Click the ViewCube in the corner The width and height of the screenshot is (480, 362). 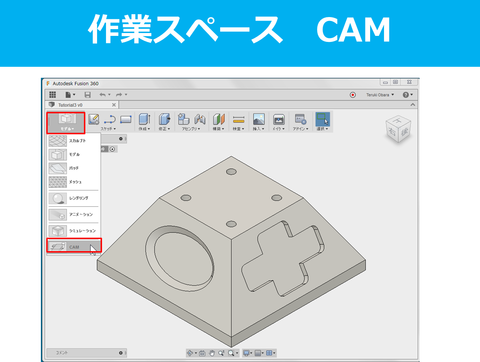[398, 129]
